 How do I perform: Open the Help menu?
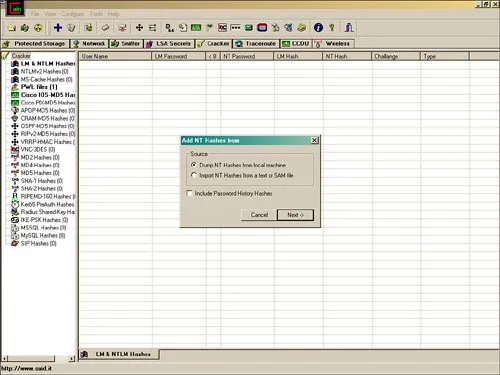[113, 14]
